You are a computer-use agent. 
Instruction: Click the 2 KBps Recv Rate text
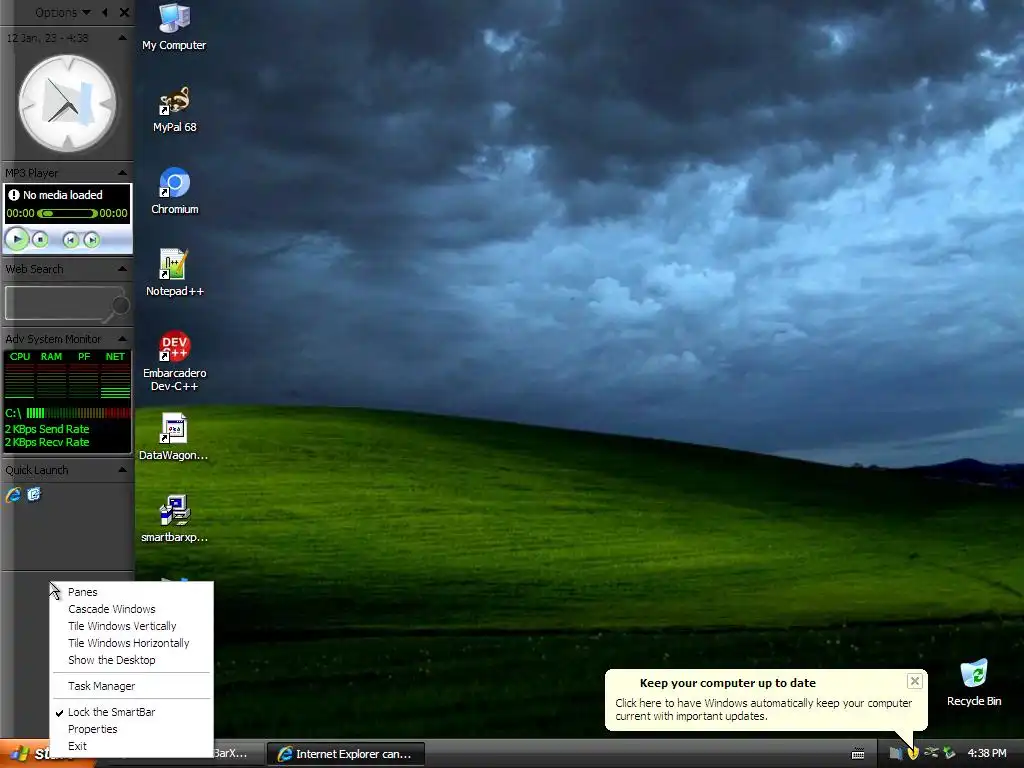coord(47,442)
